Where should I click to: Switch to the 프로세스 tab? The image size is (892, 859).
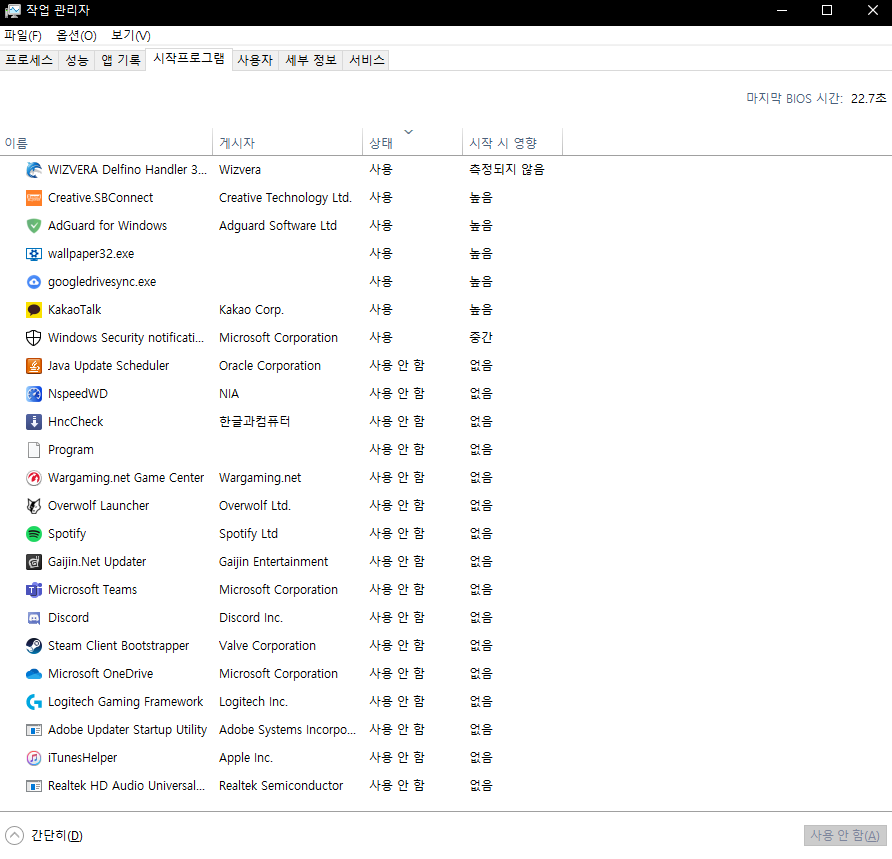pos(29,60)
